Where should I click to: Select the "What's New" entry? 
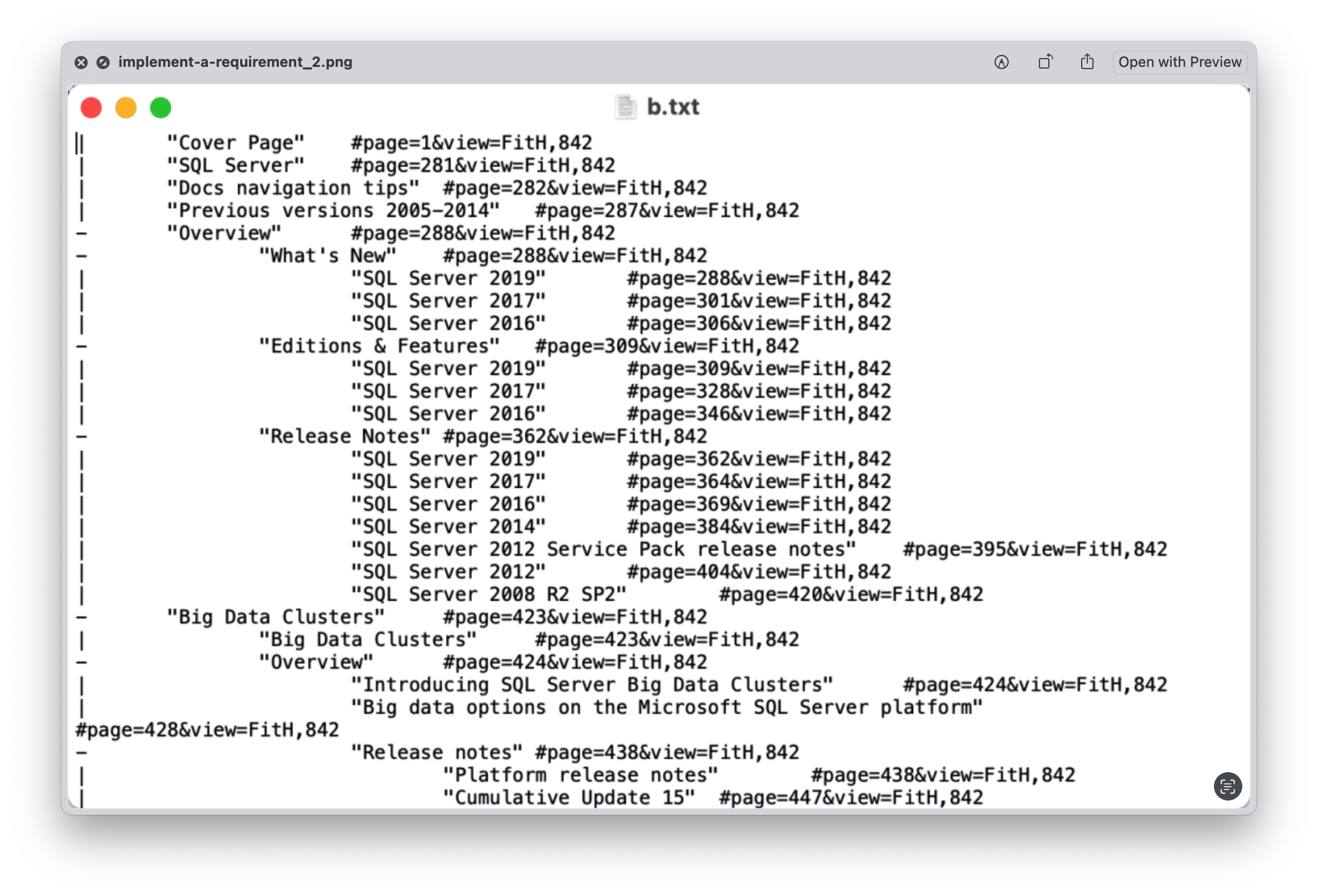(x=328, y=256)
